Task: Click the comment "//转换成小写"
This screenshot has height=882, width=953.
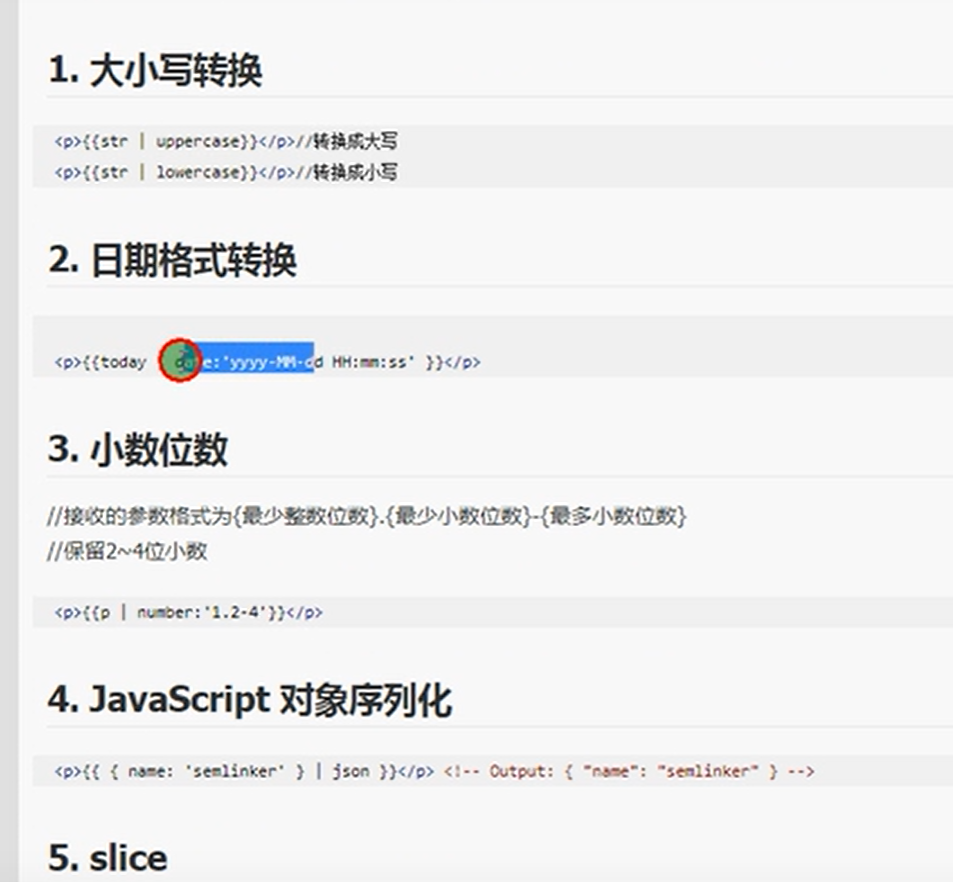Action: click(346, 172)
